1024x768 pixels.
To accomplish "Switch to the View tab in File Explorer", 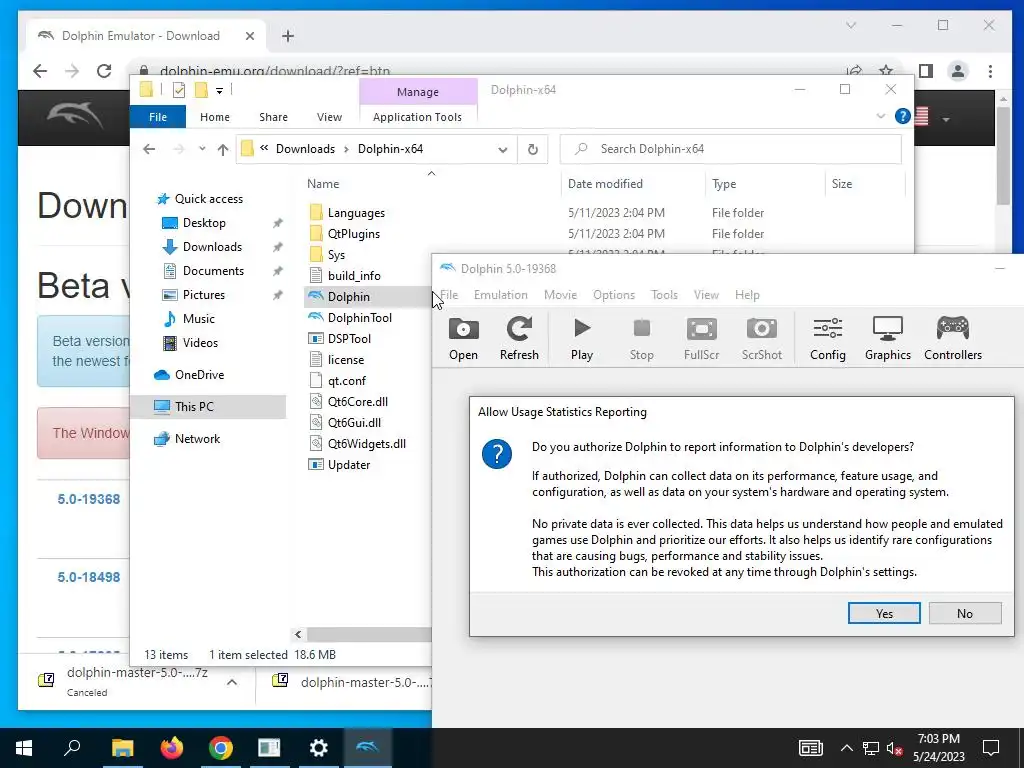I will tap(329, 117).
